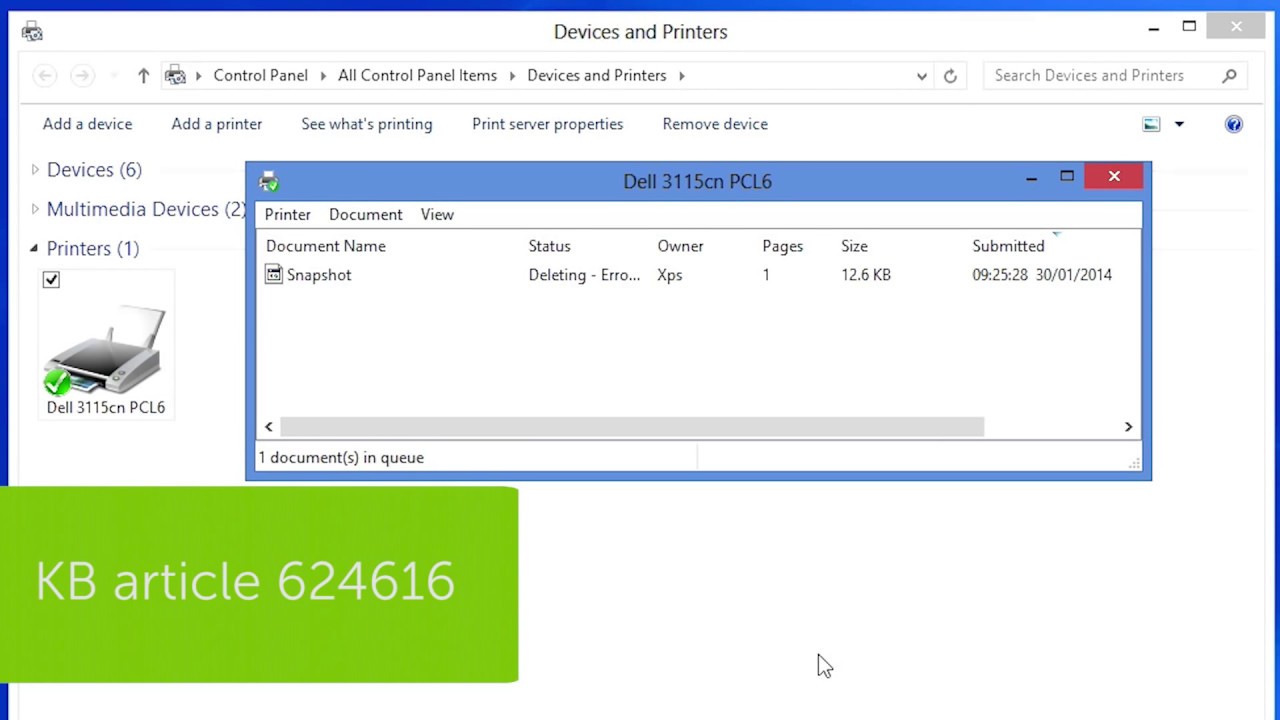
Task: Expand the Devices (6) group
Action: click(x=35, y=169)
